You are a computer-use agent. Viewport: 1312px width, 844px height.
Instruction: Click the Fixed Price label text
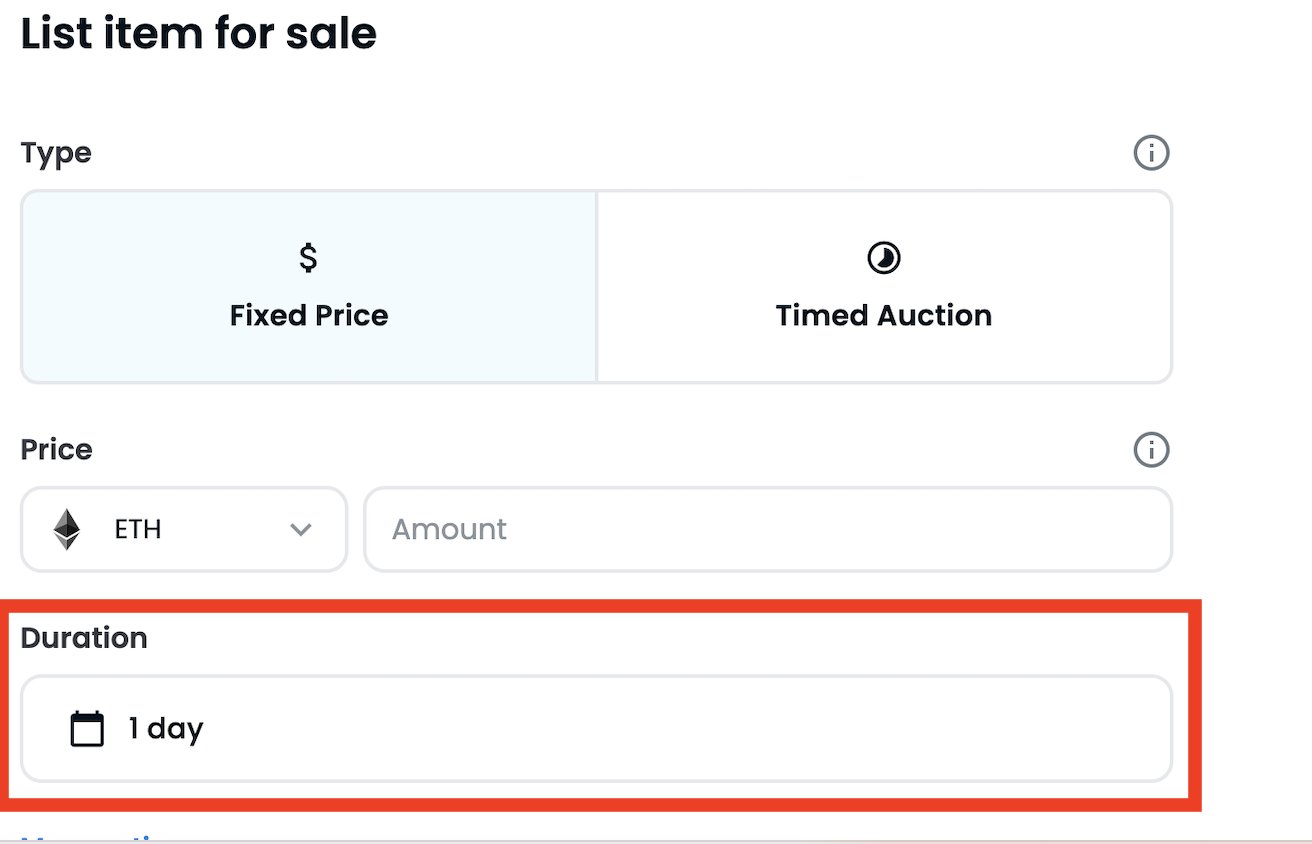(309, 315)
